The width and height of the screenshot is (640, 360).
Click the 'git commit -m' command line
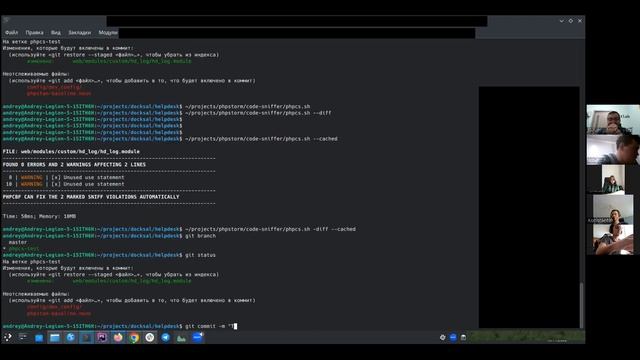[x=119, y=327]
